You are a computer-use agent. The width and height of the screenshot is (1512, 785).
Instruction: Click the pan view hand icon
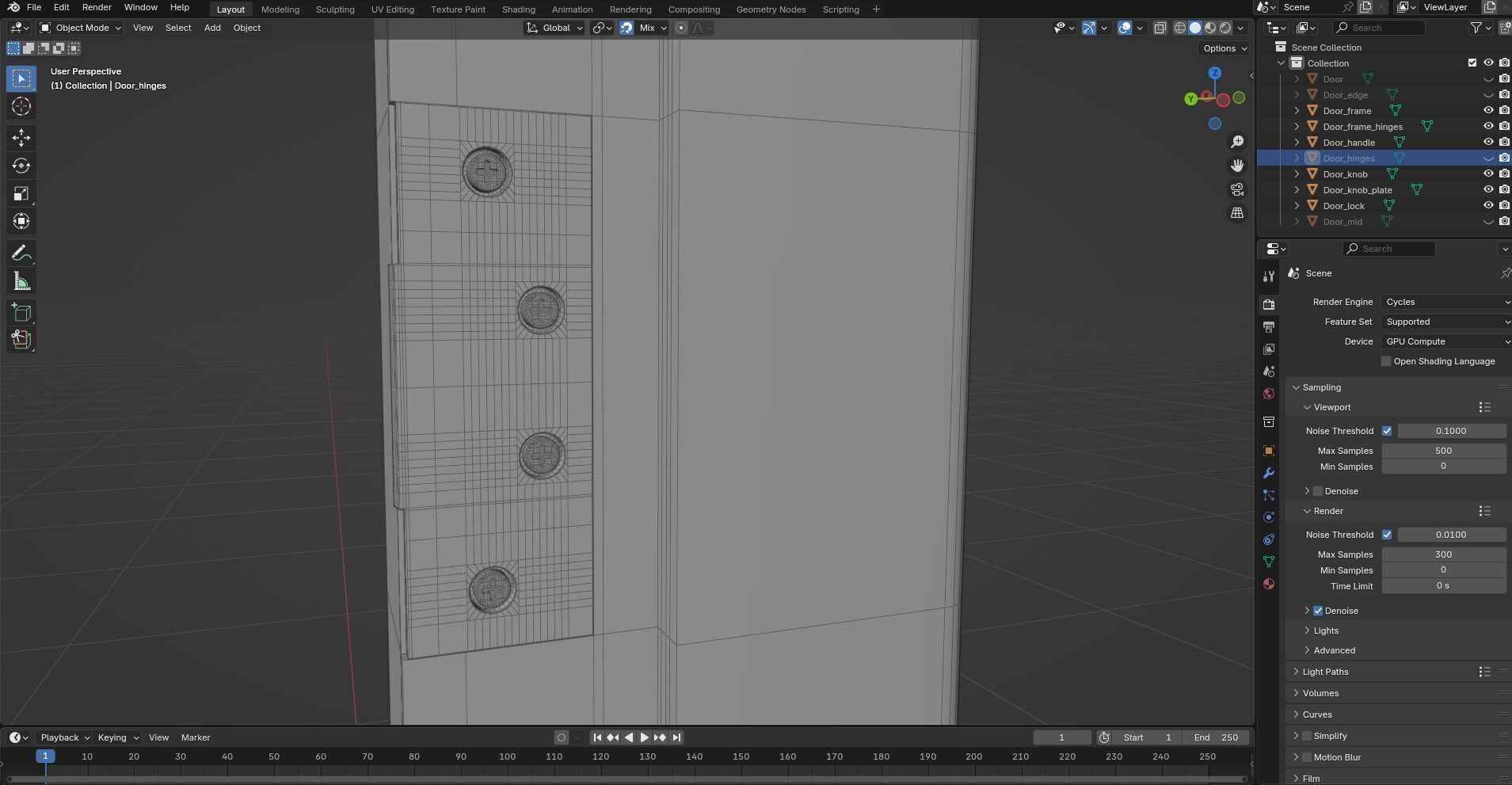(1237, 166)
